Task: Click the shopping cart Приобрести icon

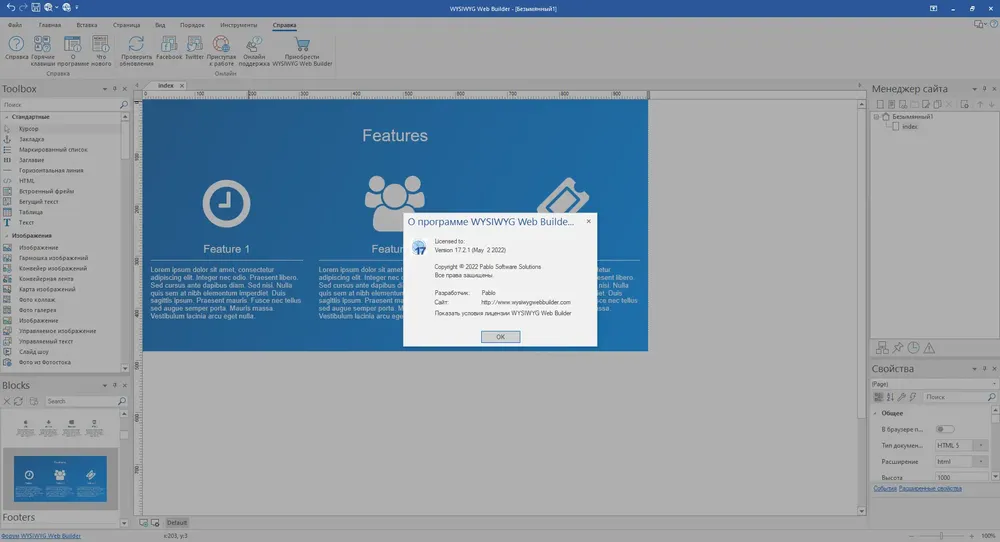Action: 302,44
